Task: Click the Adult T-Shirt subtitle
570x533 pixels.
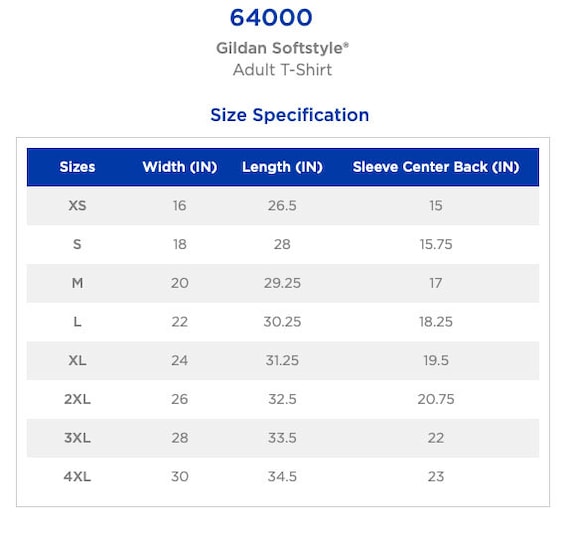Action: click(x=282, y=70)
